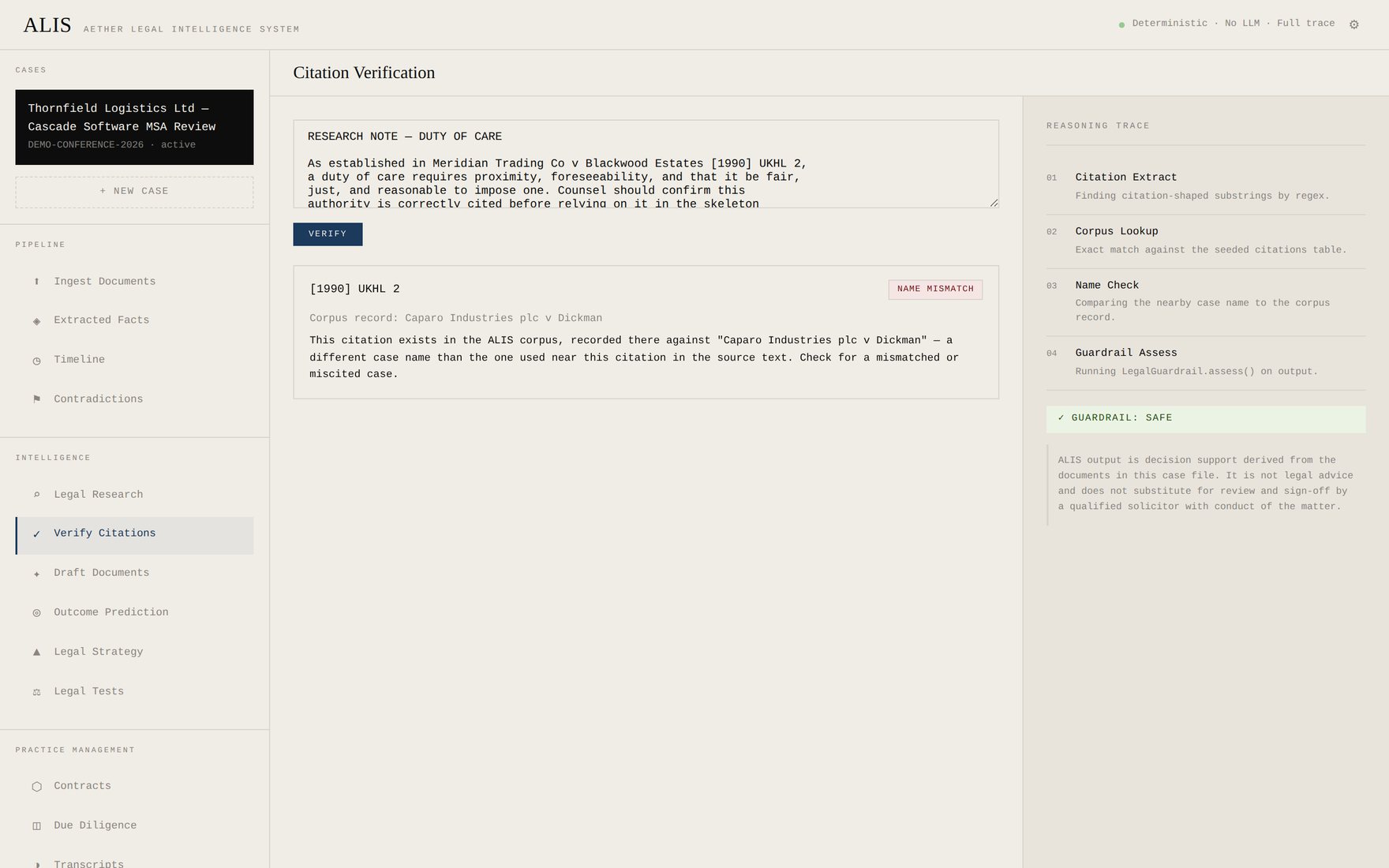Click the Timeline clock icon
Image resolution: width=1389 pixels, height=868 pixels.
coord(36,361)
